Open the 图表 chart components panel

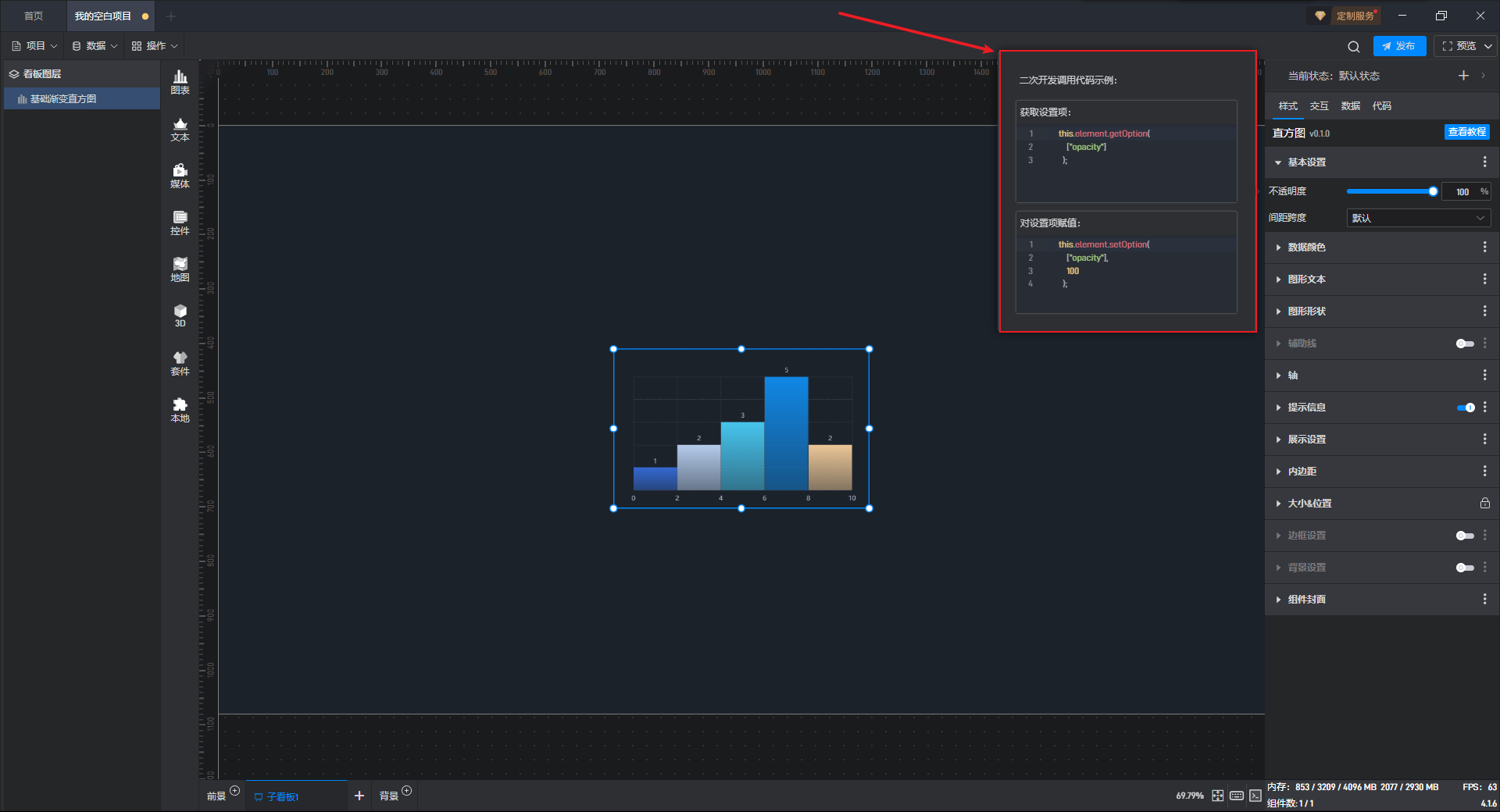180,82
